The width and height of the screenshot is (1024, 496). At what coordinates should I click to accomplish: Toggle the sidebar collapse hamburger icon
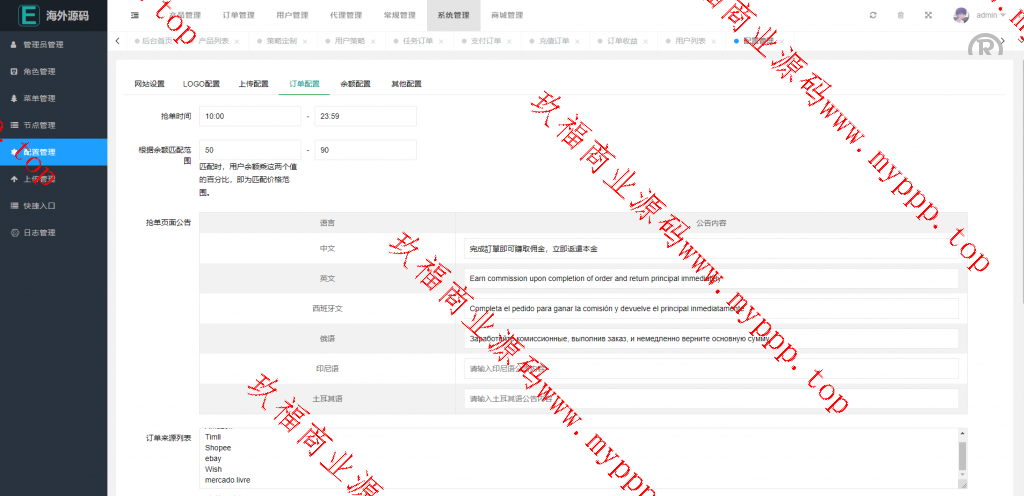tap(134, 15)
